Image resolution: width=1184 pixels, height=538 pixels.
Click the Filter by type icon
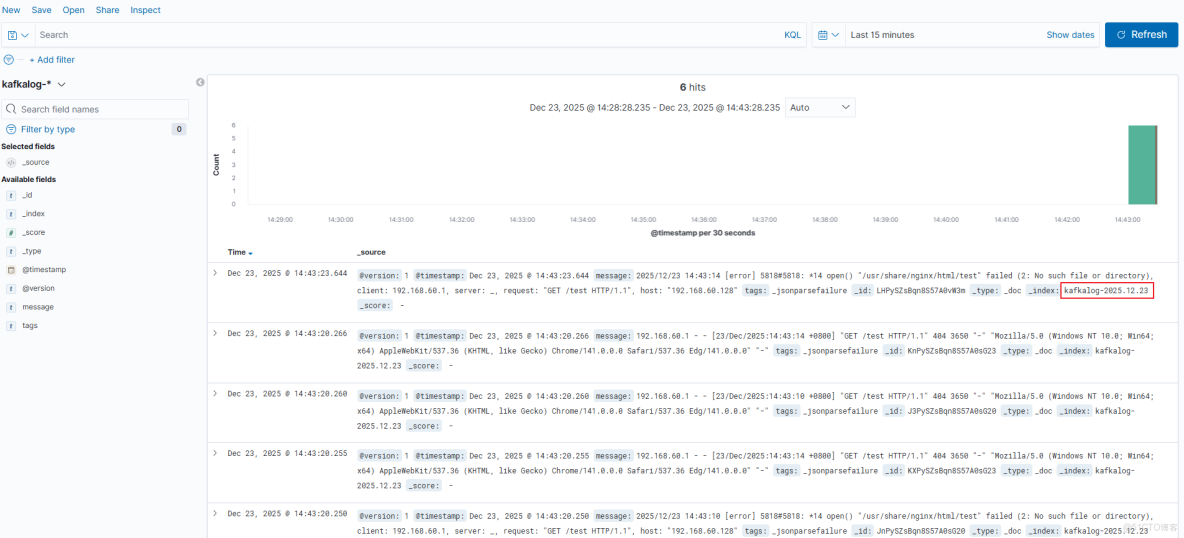11,129
